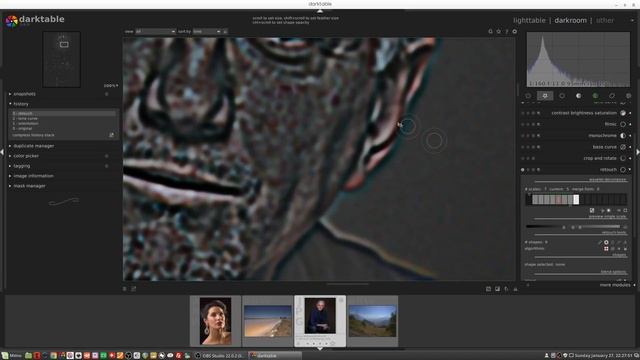The width and height of the screenshot is (640, 360).
Task: Expand the tagging panel
Action: click(x=22, y=166)
